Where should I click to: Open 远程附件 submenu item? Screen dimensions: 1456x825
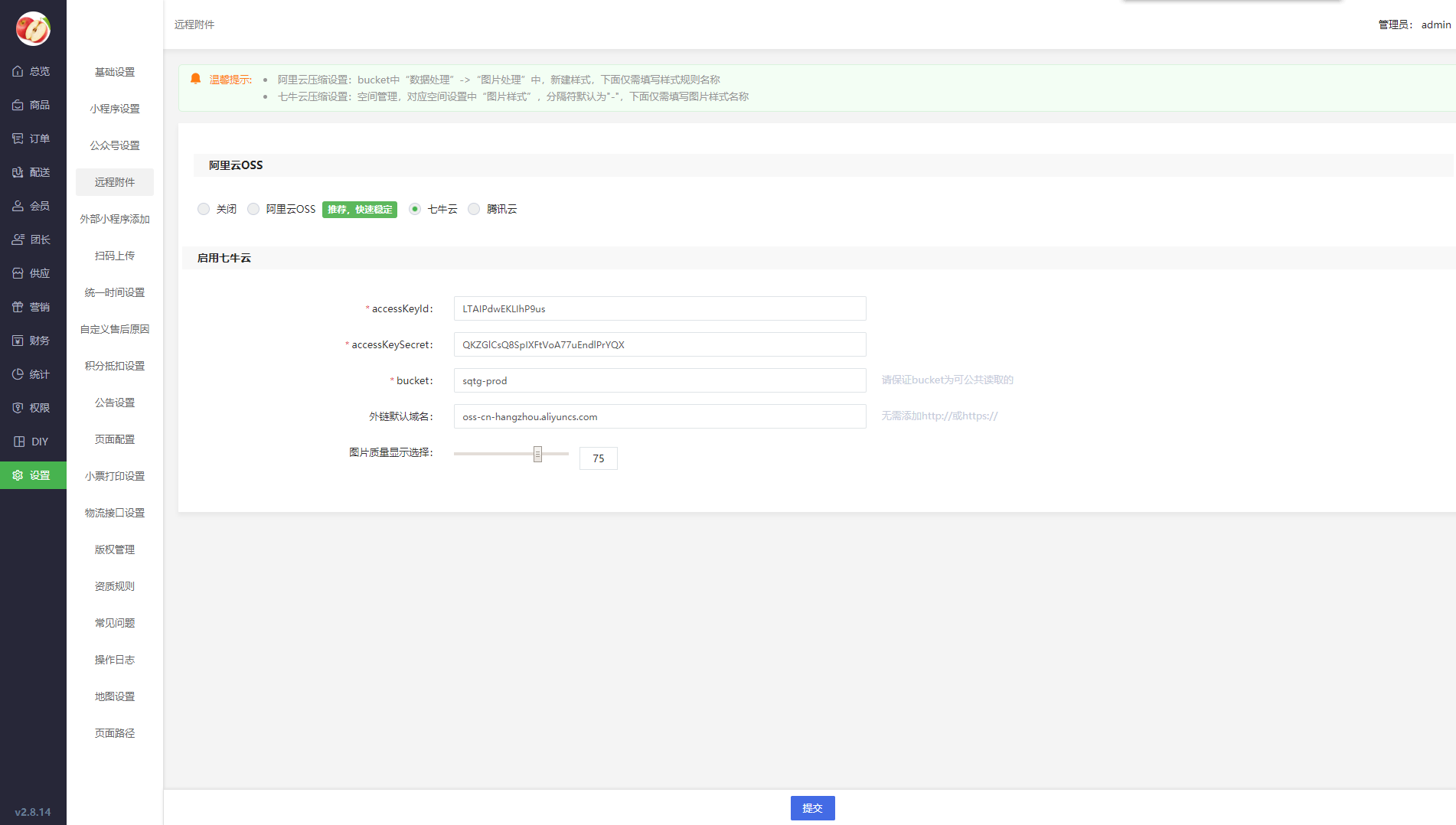pos(115,182)
